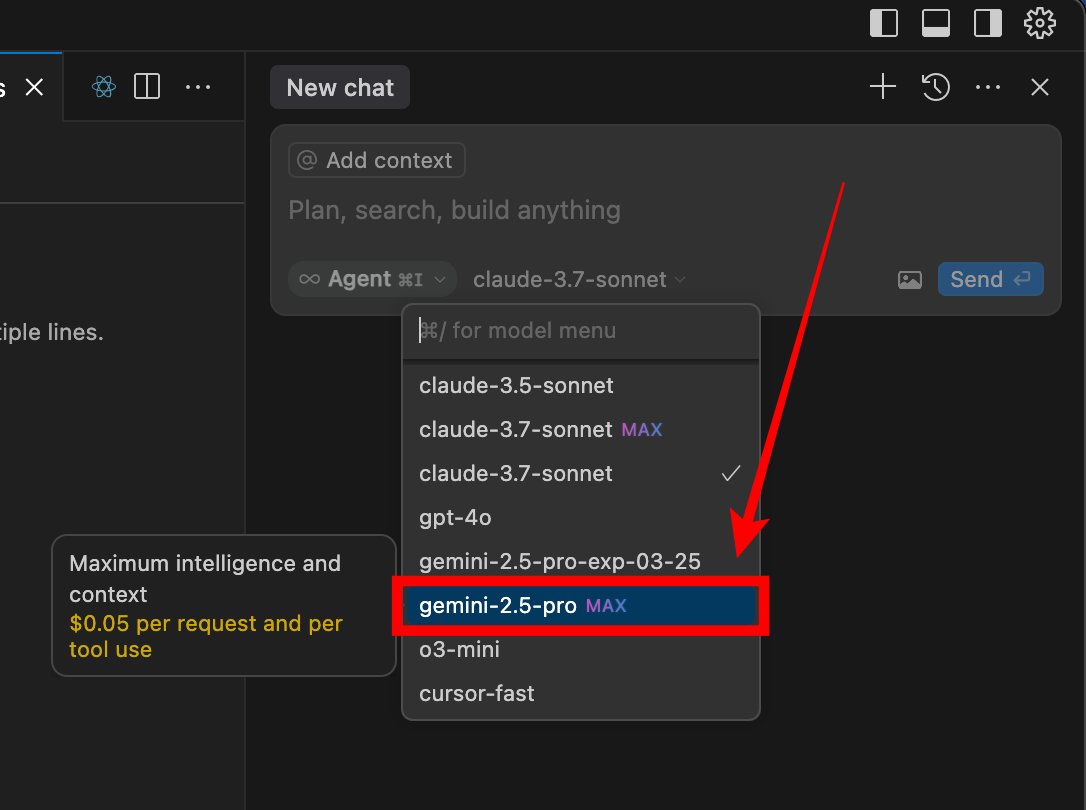Screen dimensions: 1086x810
Task: Attach an image using the image icon
Action: pyautogui.click(x=909, y=280)
